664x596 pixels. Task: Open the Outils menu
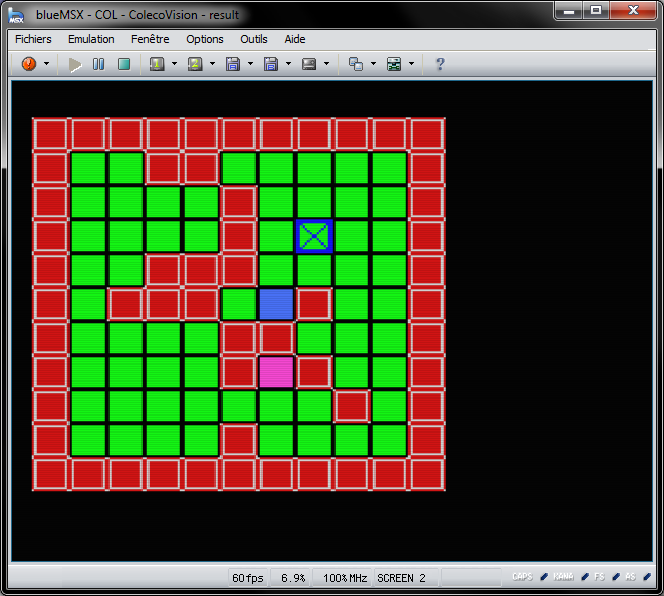coord(254,39)
